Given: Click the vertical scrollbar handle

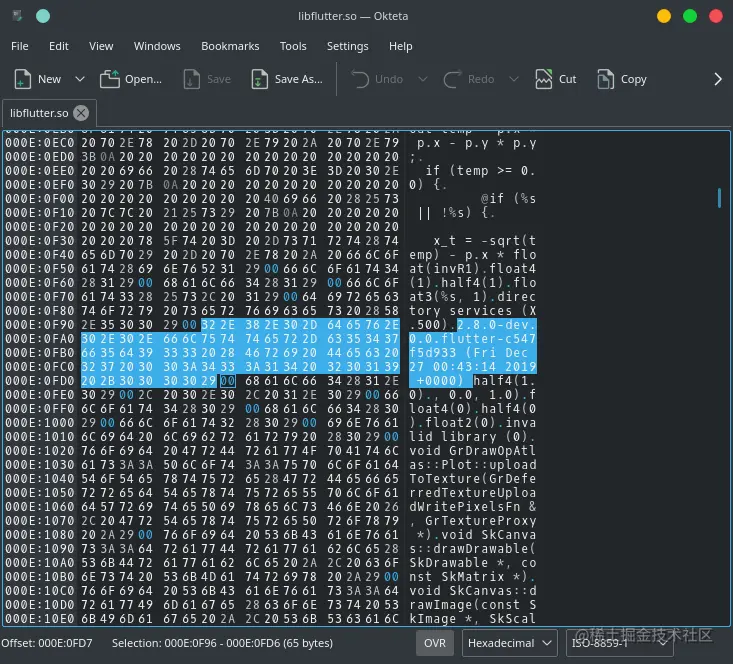Looking at the screenshot, I should tap(719, 198).
